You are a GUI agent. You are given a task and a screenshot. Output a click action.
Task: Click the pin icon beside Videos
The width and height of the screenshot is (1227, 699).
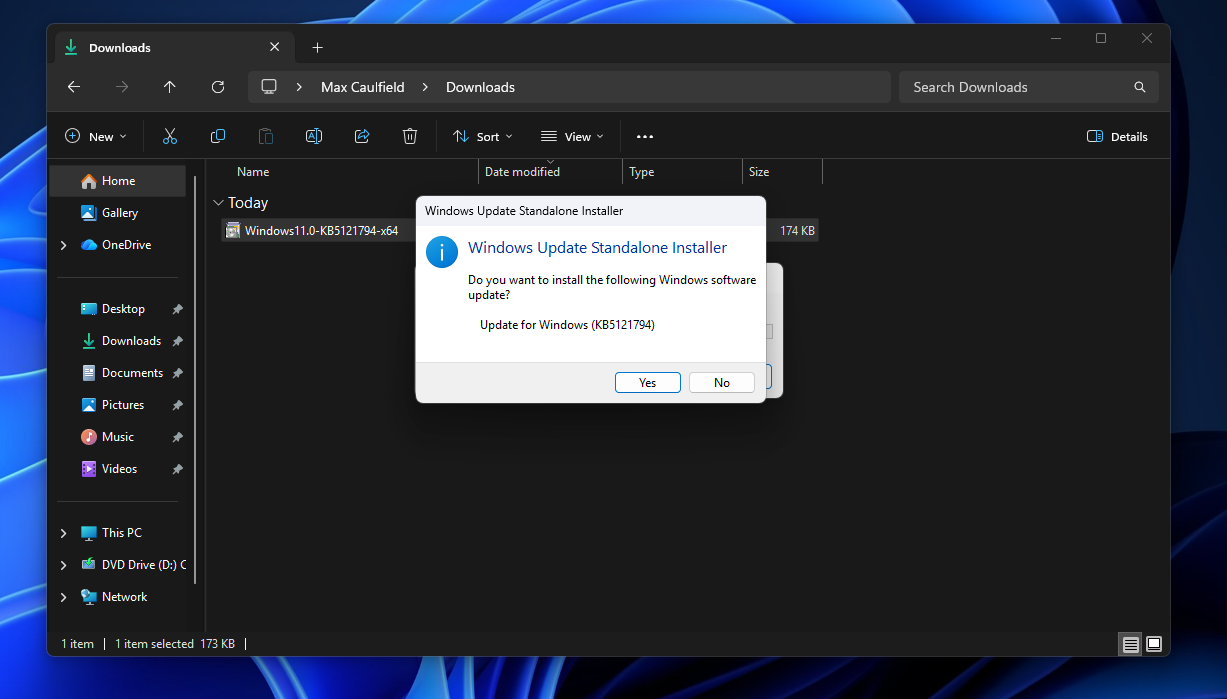coord(177,469)
